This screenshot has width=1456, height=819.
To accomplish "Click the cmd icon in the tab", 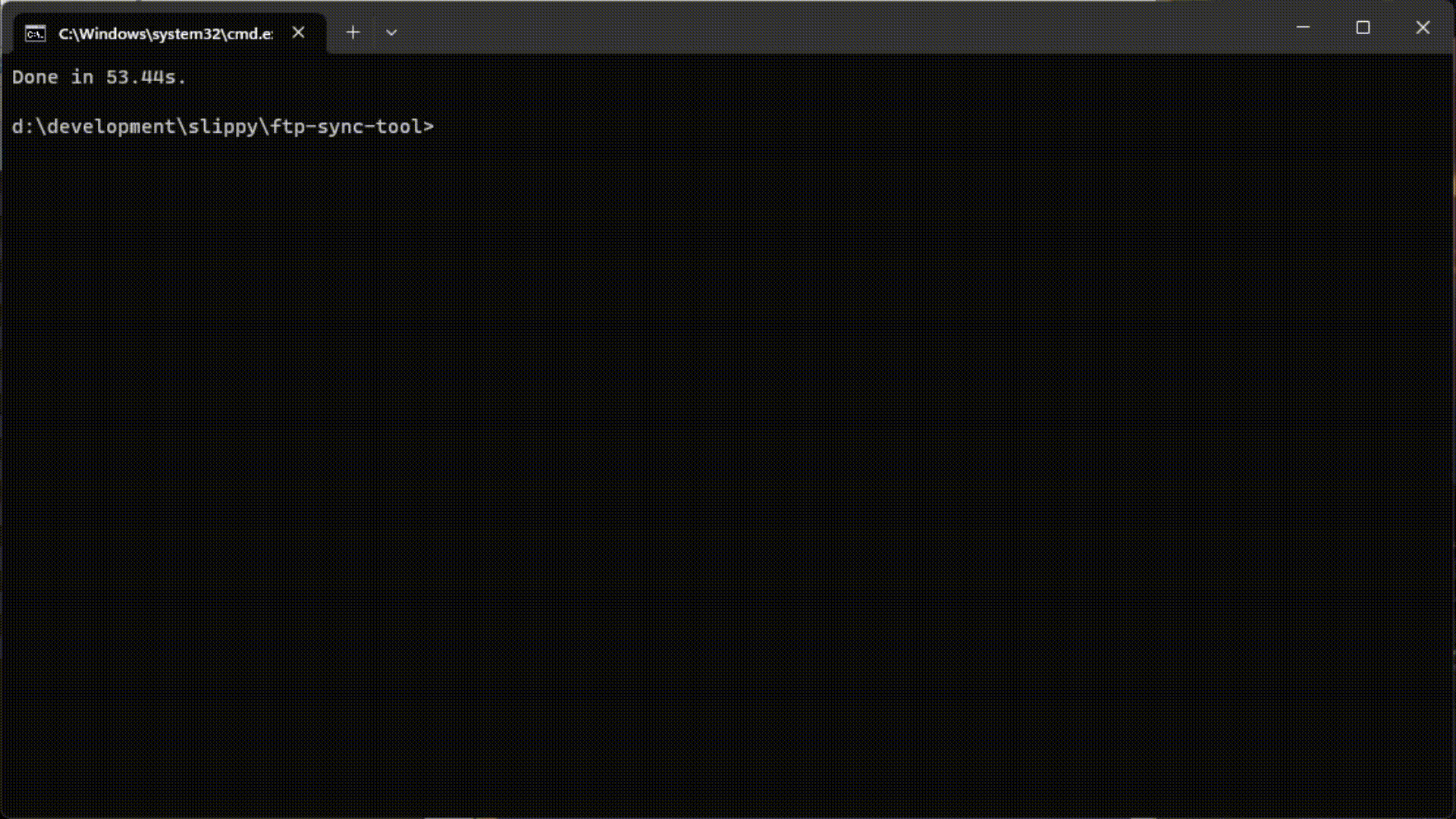I will coord(36,33).
